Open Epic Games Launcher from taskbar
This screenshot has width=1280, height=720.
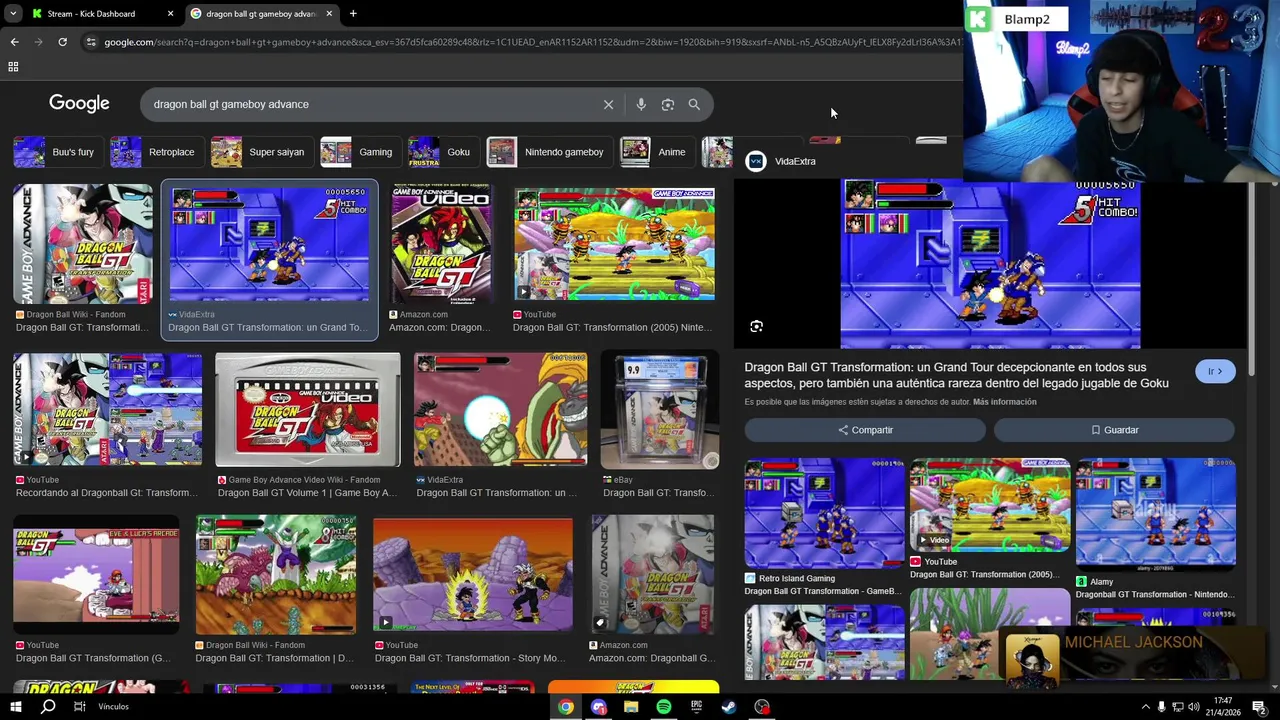coord(696,707)
